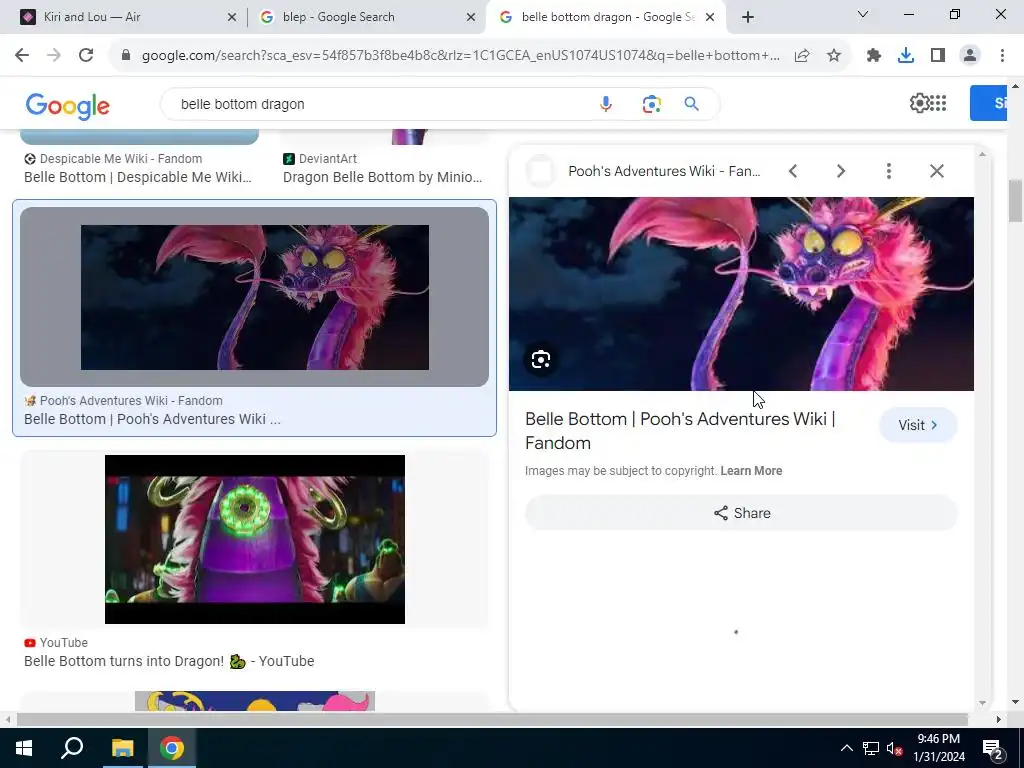Screen dimensions: 1024x768
Task: Submit search with the magnifier icon
Action: (692, 104)
